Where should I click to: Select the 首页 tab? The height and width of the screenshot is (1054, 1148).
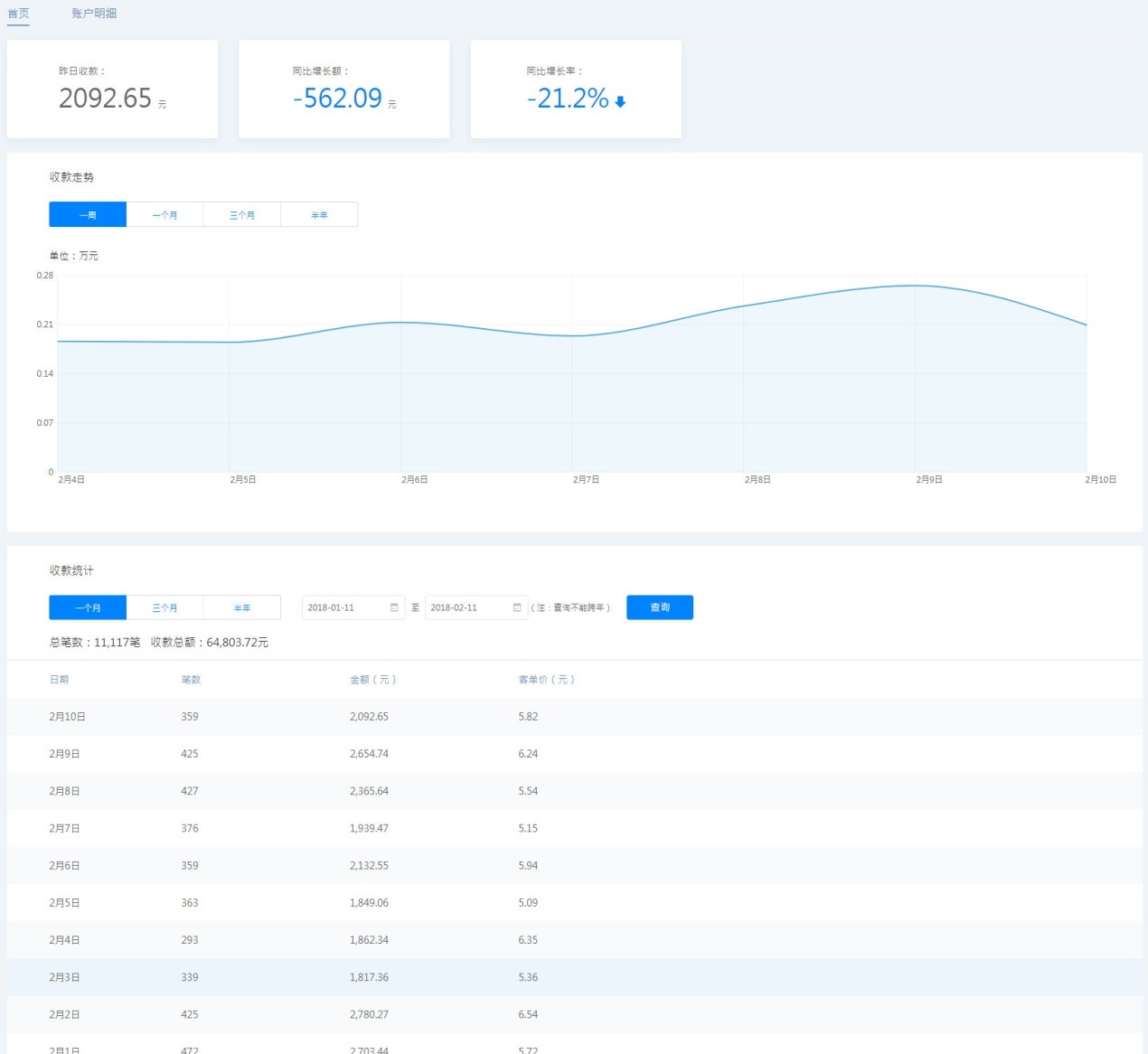18,14
